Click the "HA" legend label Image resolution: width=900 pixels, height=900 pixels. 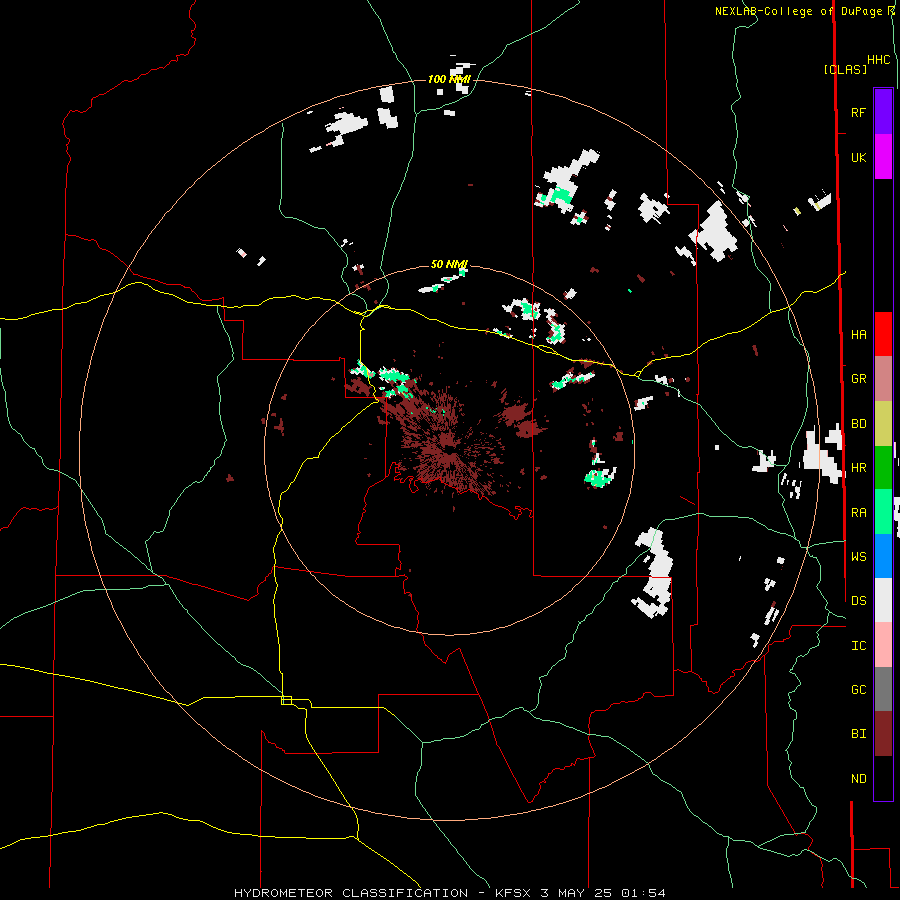859,335
